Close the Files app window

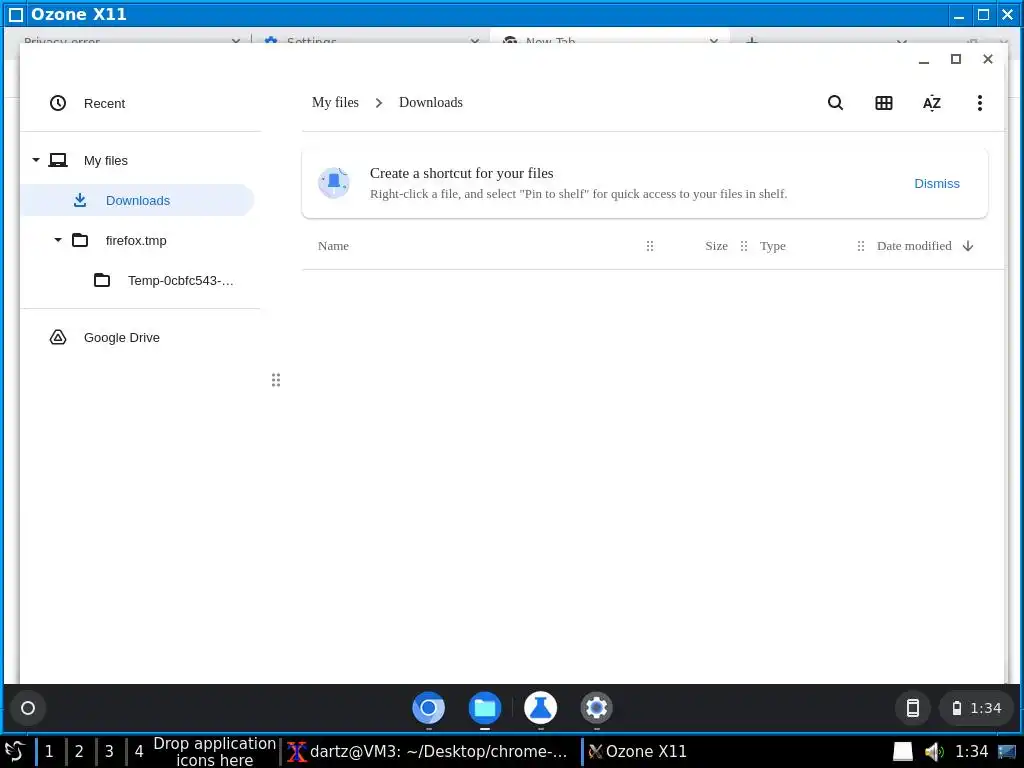tap(987, 59)
